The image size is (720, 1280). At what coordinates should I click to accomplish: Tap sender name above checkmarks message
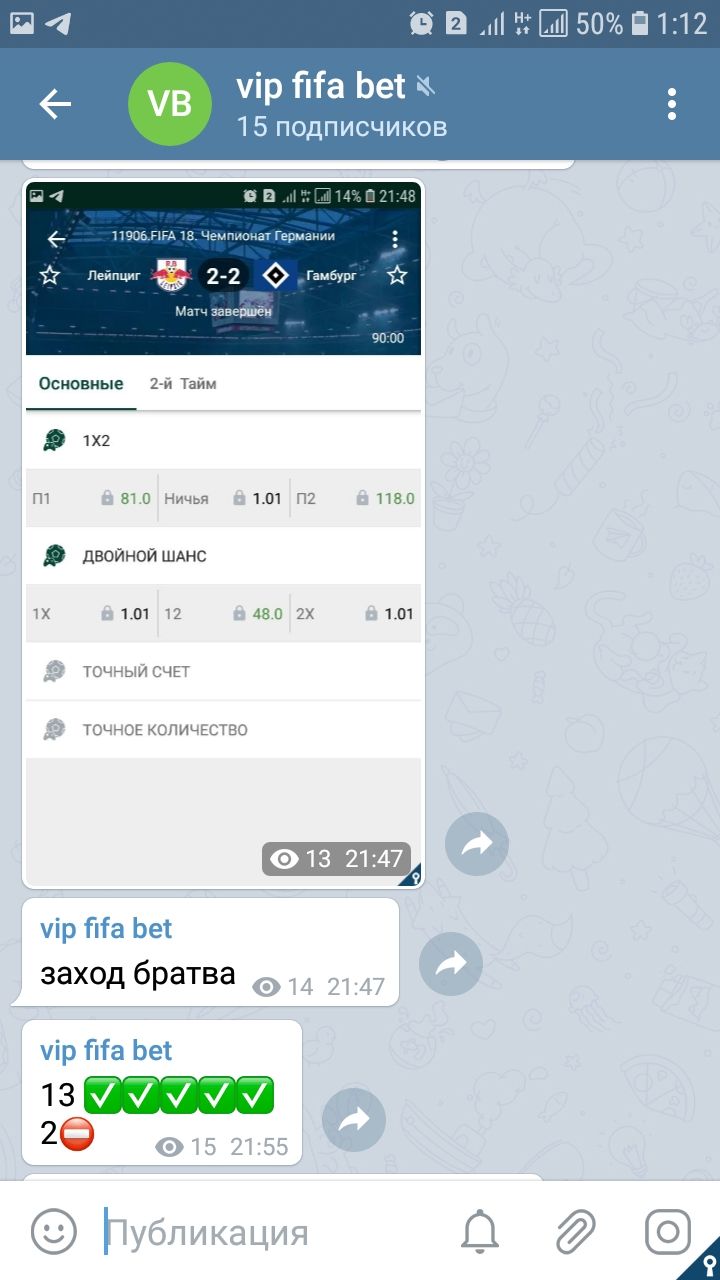click(106, 1050)
